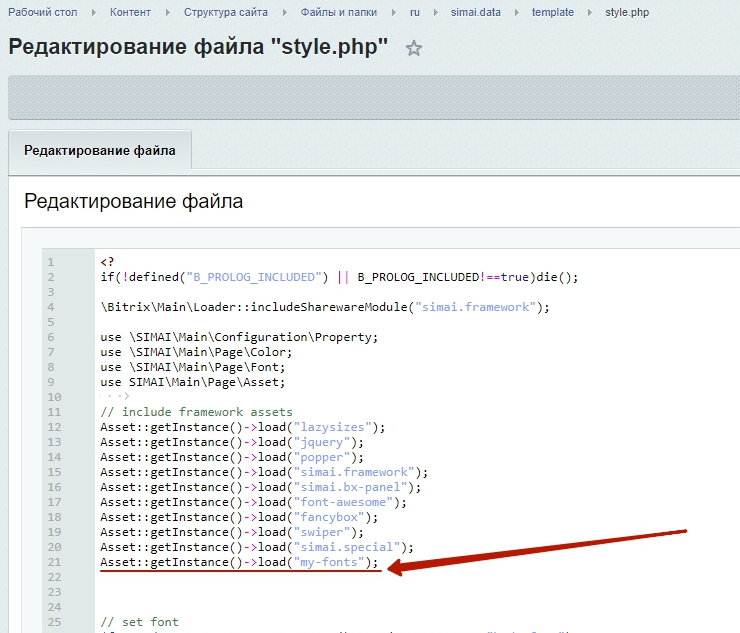Place cursor on the "my-fonts" code line
This screenshot has width=740, height=633.
(240, 563)
